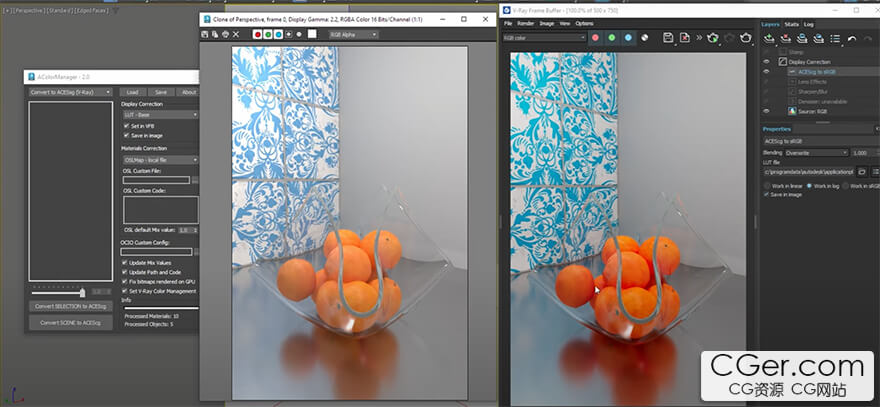Start interactive rendering teapot icon
Viewport: 880px width, 407px height.
click(x=713, y=38)
